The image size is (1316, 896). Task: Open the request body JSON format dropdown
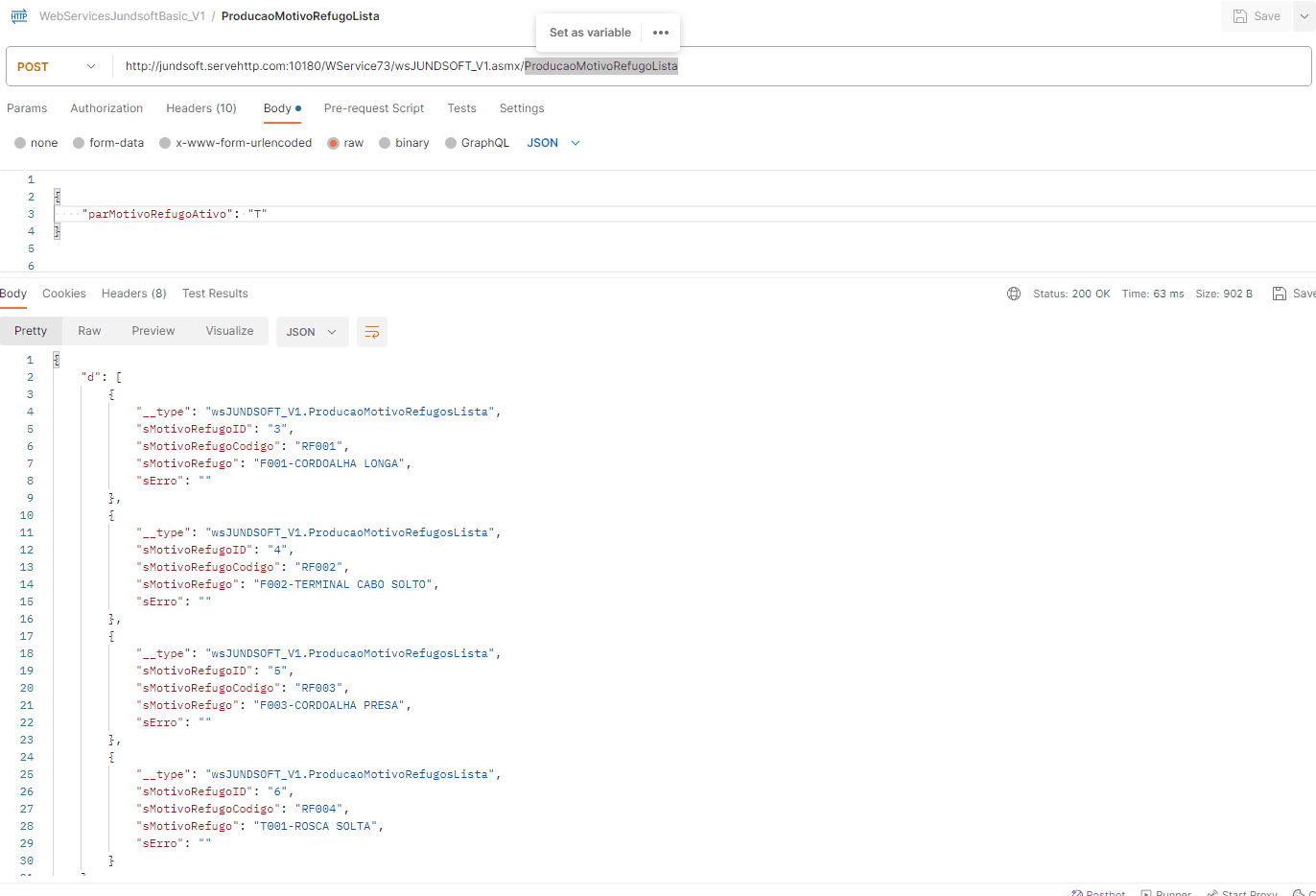tap(553, 143)
